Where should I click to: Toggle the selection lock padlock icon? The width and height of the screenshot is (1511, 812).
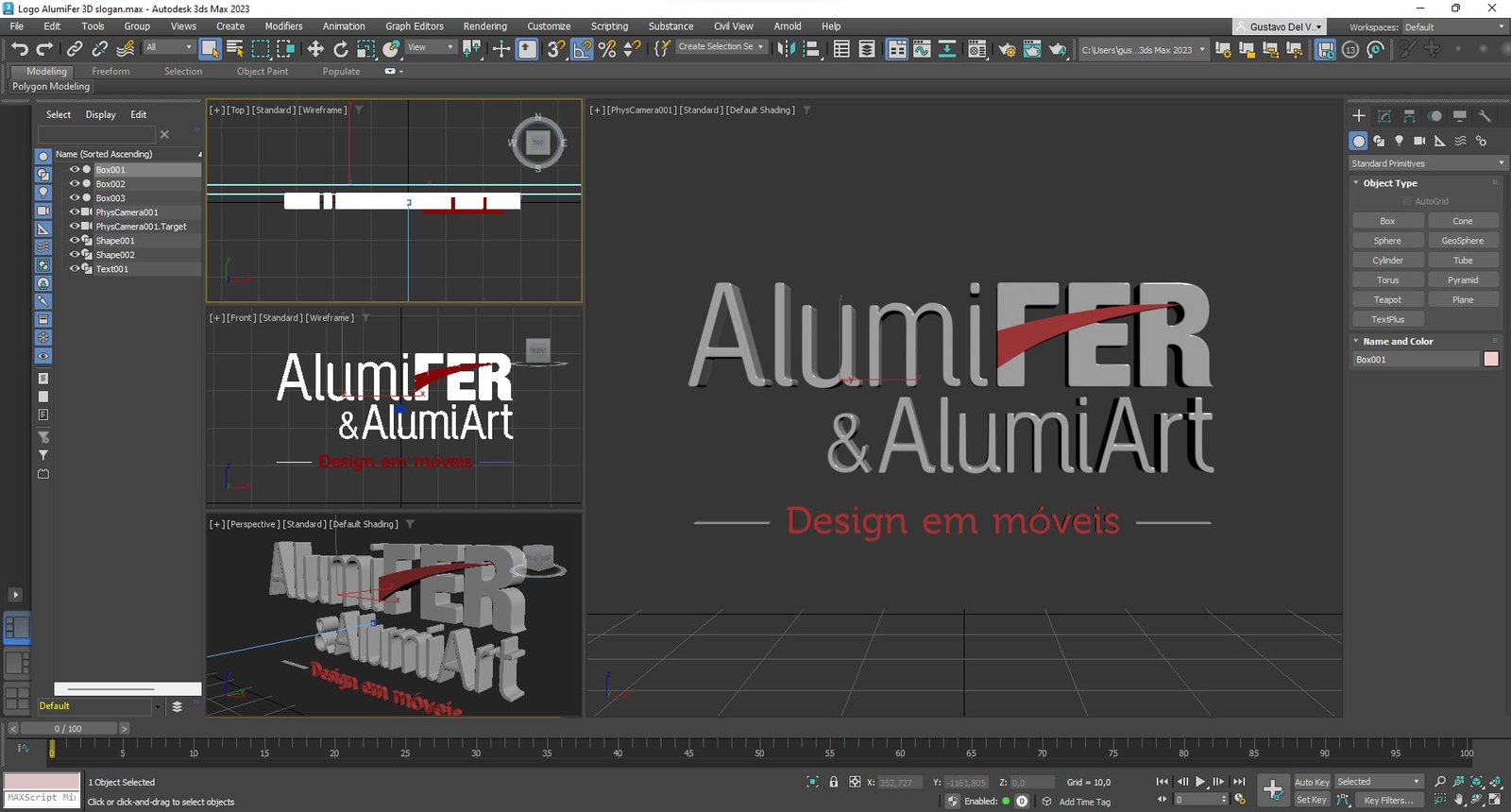coord(833,782)
